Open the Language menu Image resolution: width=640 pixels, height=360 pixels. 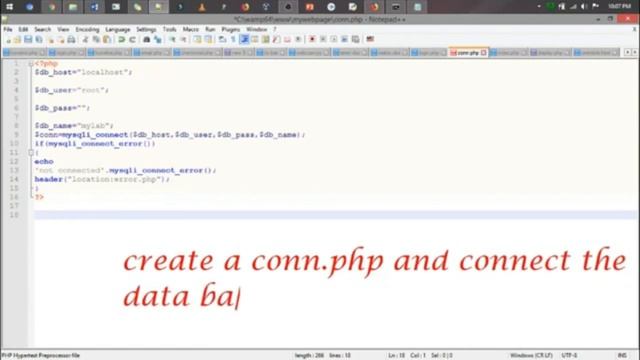[x=118, y=29]
